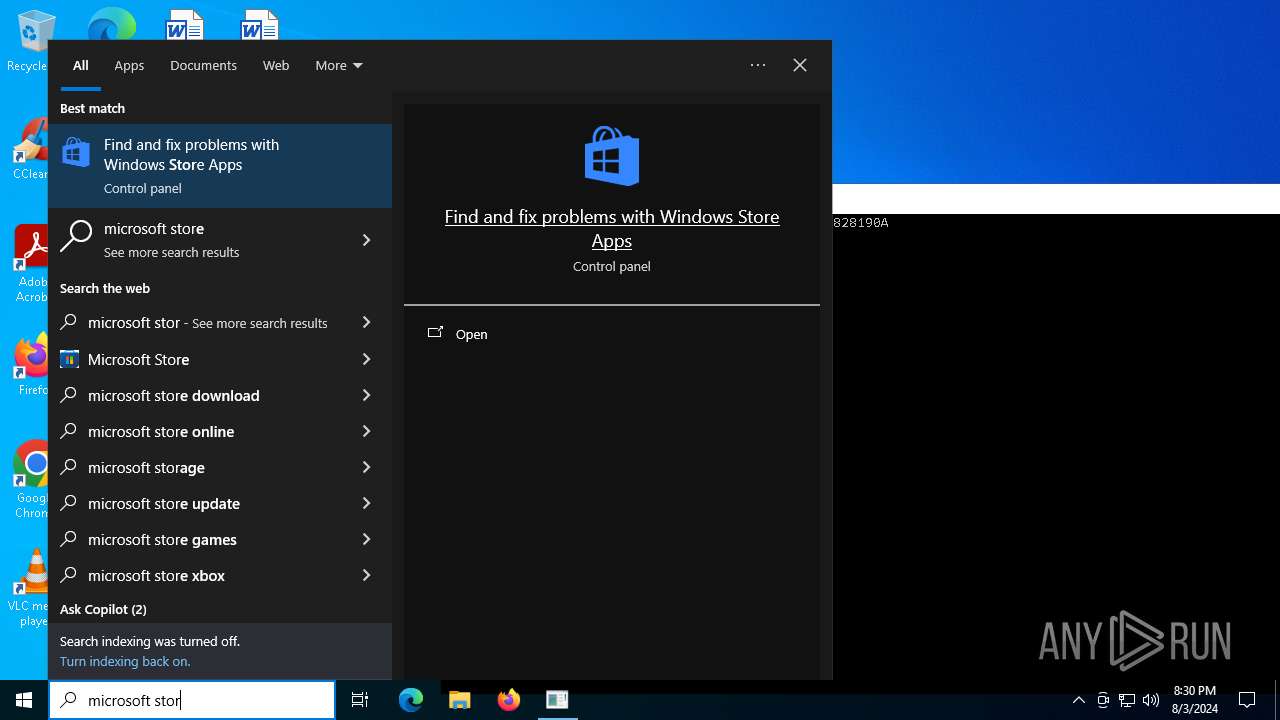
Task: Open network status tray icon
Action: [1127, 700]
